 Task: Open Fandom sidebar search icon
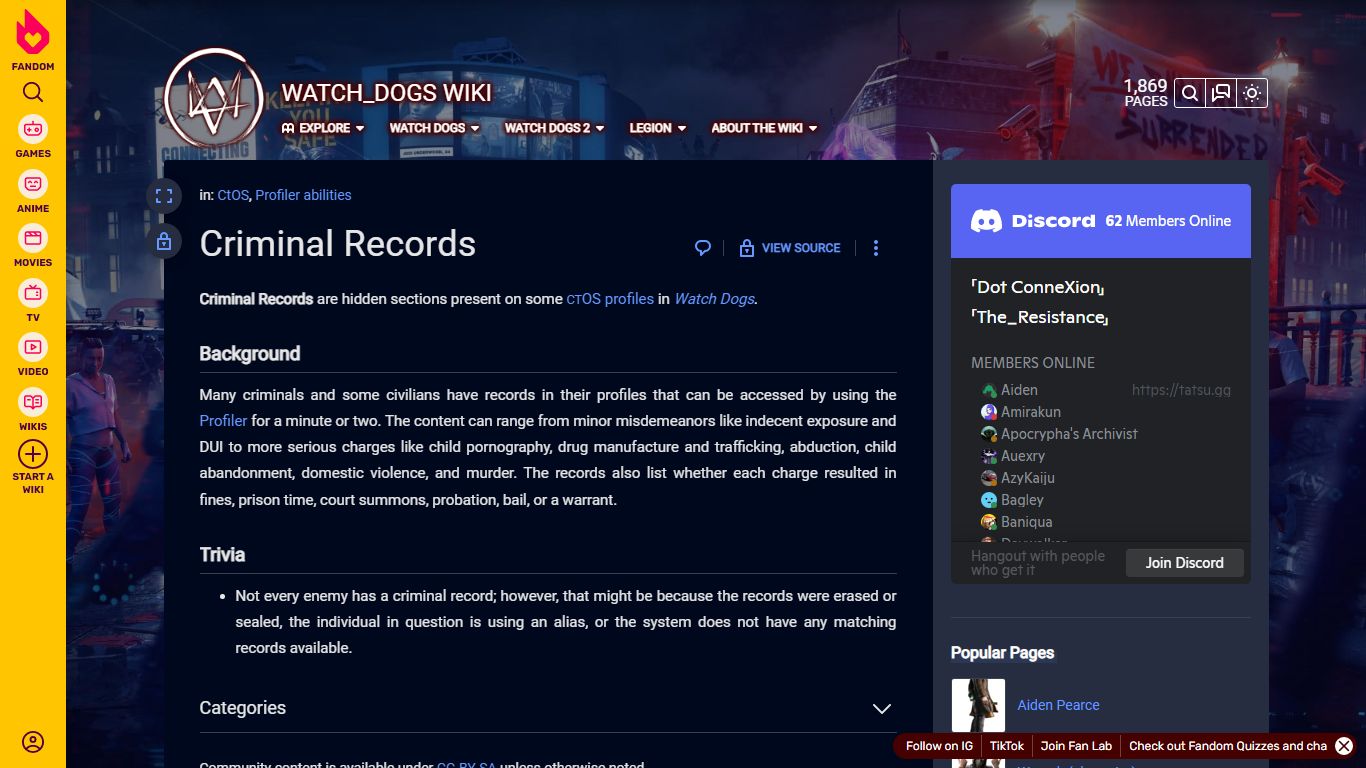[x=33, y=93]
